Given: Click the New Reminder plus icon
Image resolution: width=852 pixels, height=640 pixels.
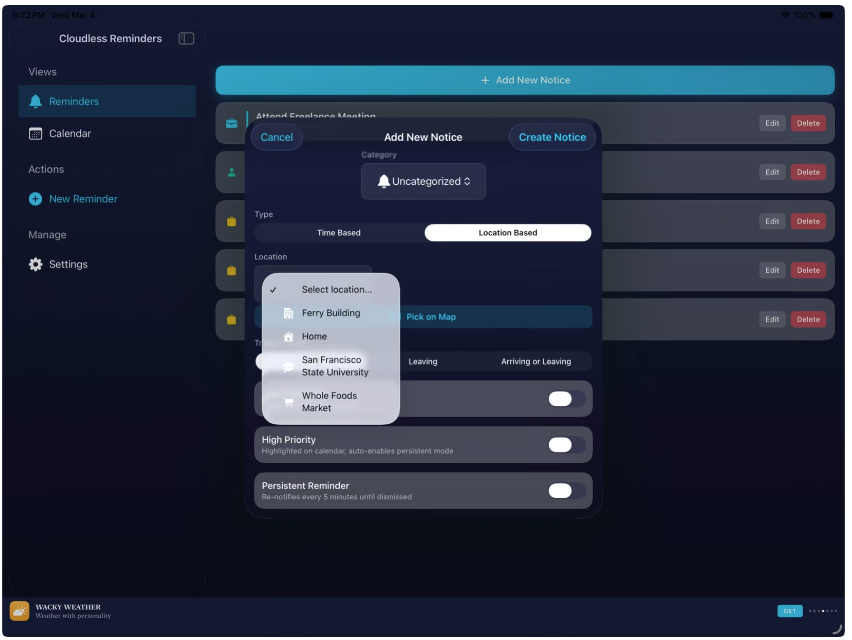Looking at the screenshot, I should pos(37,199).
